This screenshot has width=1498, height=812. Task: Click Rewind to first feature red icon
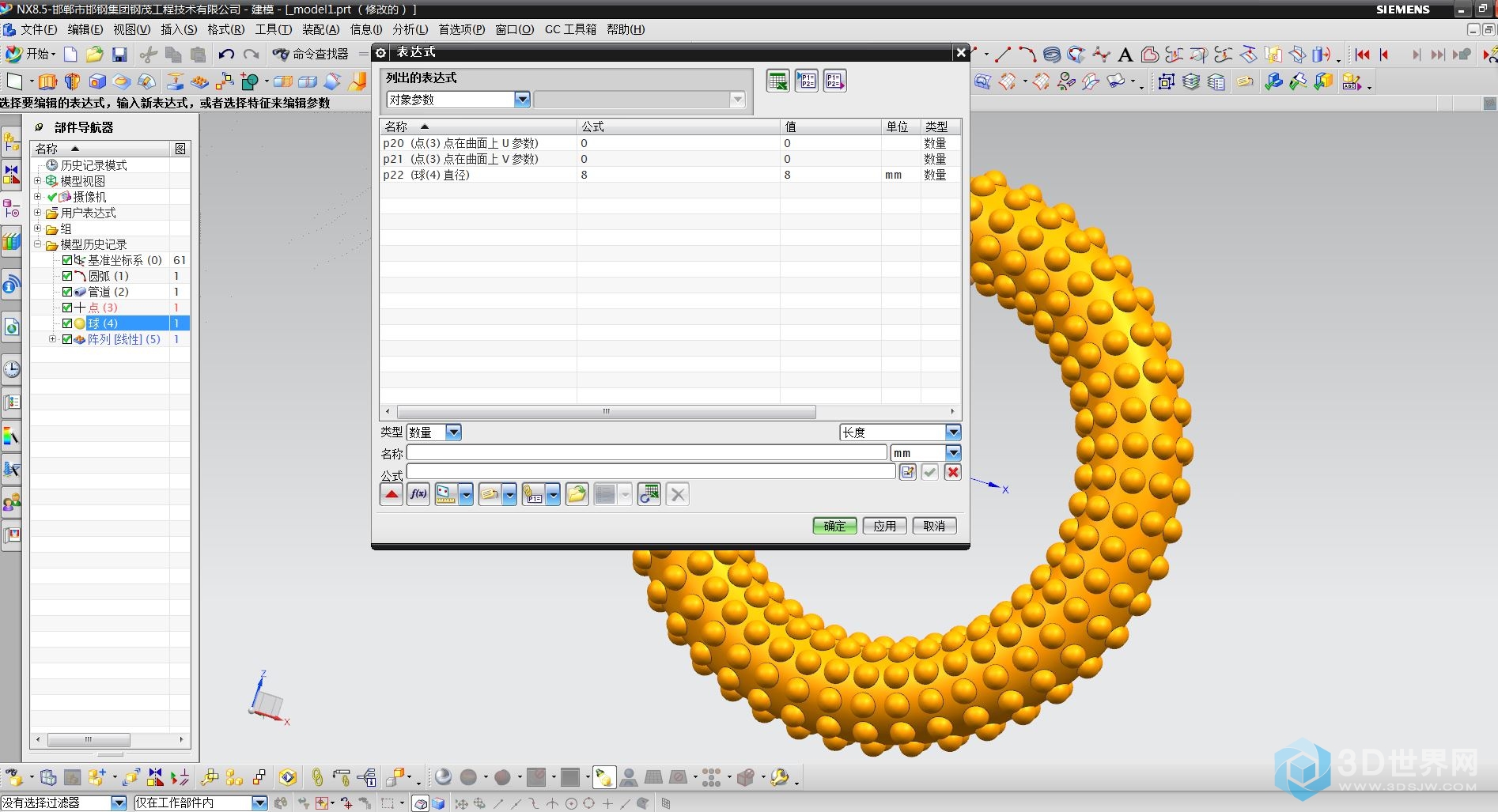[1362, 55]
